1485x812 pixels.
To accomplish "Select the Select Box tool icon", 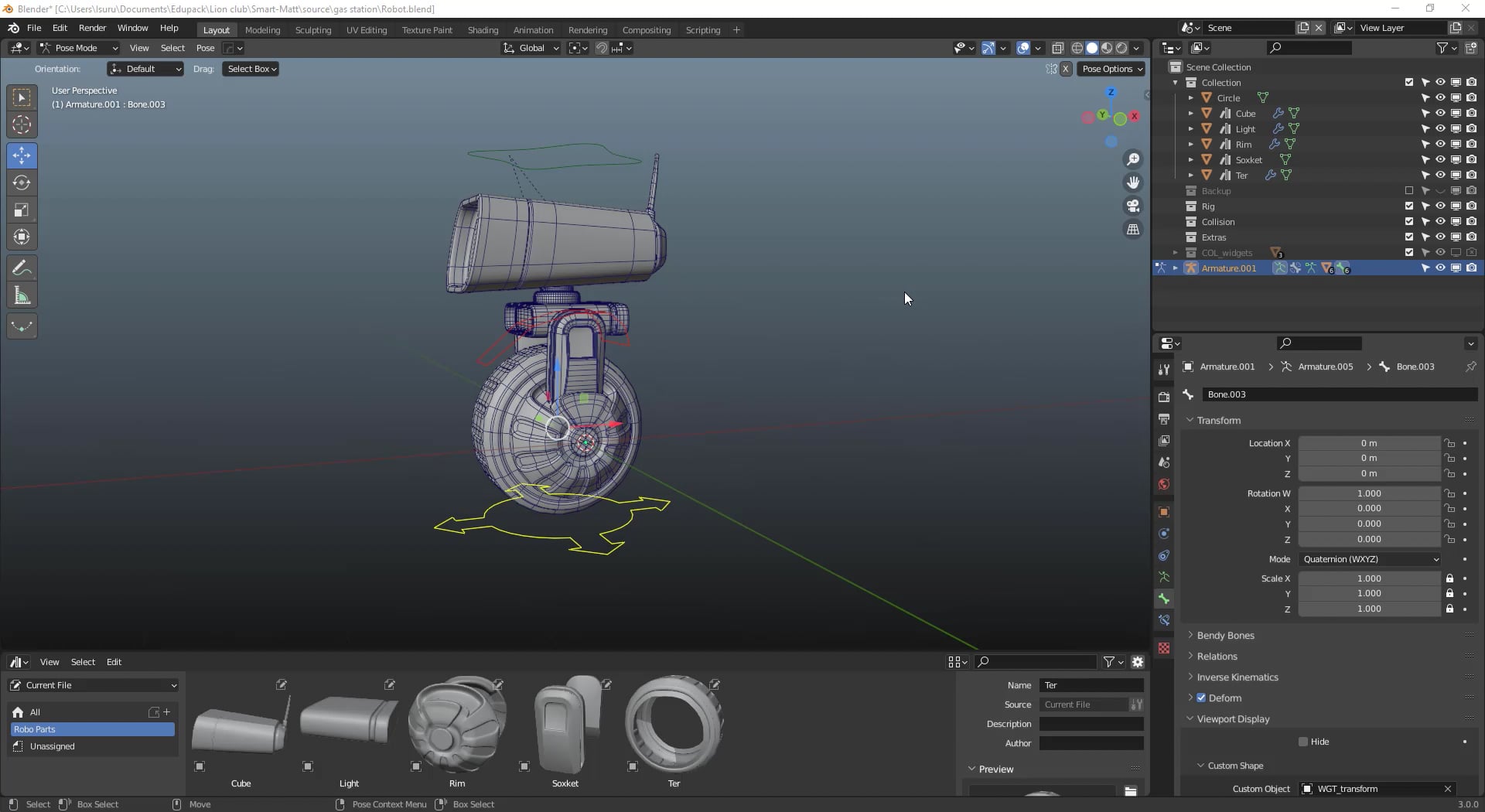I will click(x=22, y=97).
